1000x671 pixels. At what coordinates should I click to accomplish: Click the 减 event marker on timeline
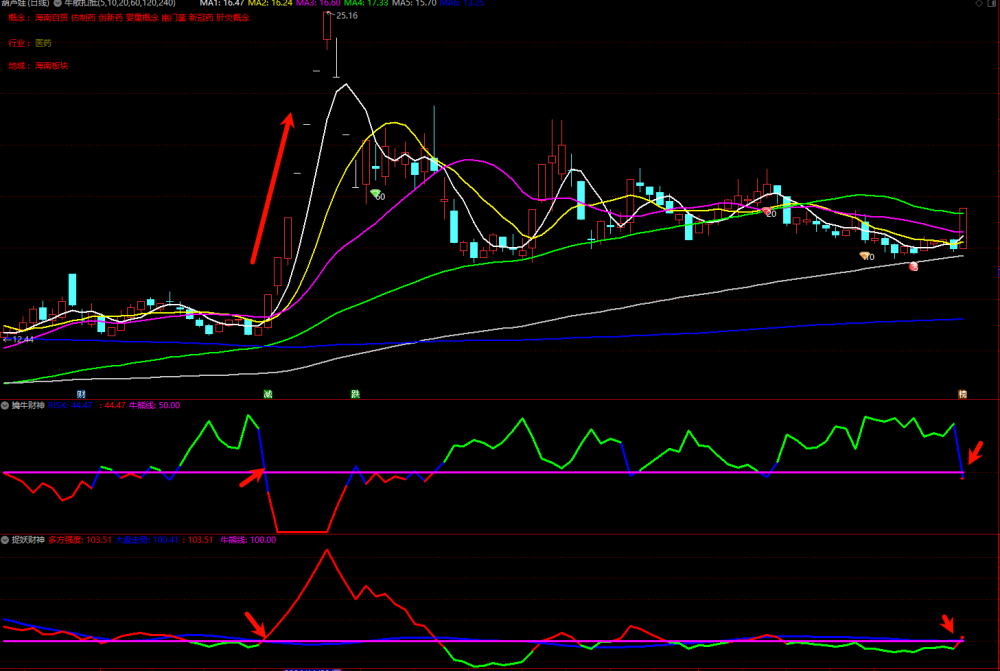268,394
